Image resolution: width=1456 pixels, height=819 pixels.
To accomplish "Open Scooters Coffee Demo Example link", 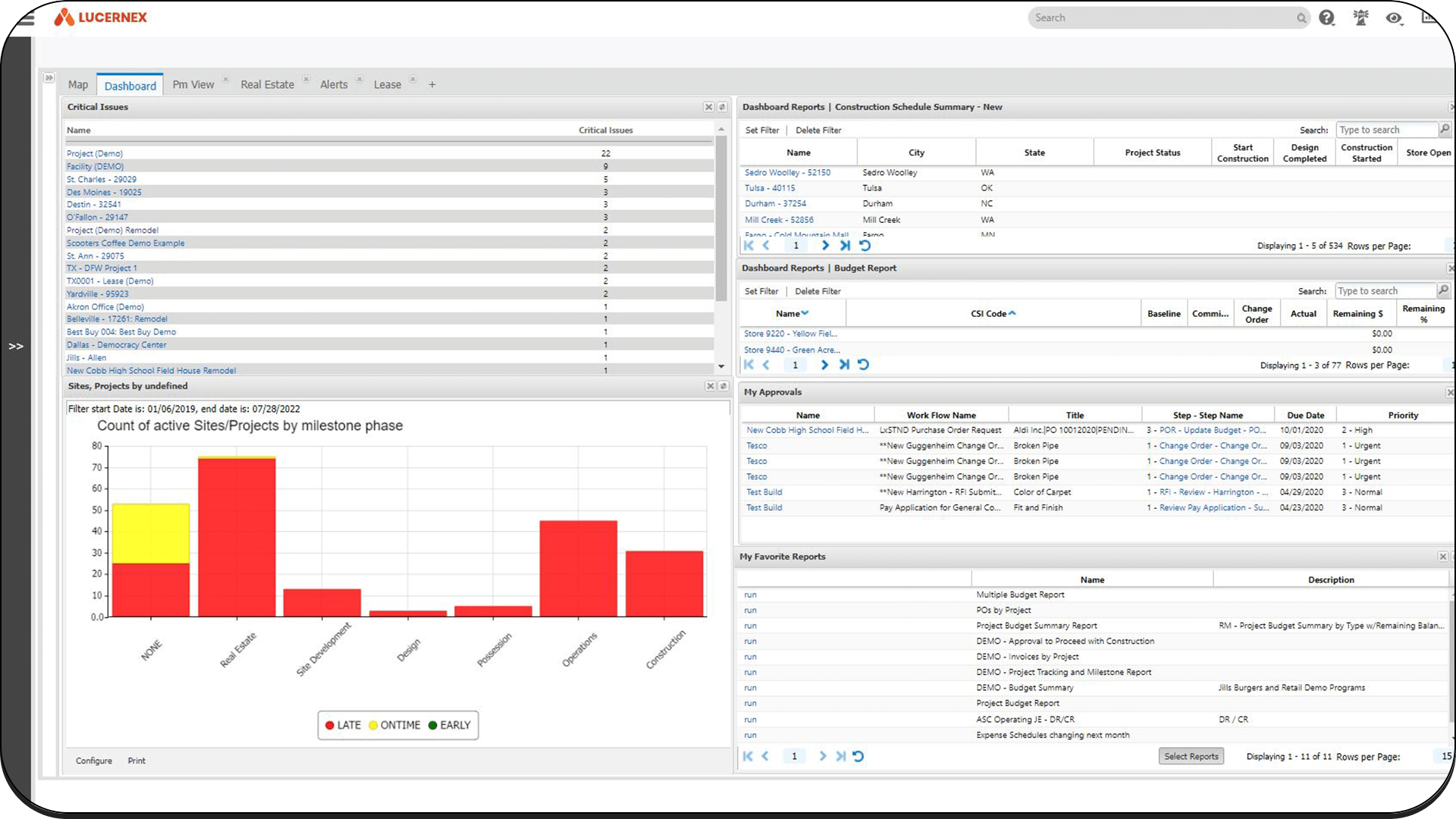I will 126,243.
